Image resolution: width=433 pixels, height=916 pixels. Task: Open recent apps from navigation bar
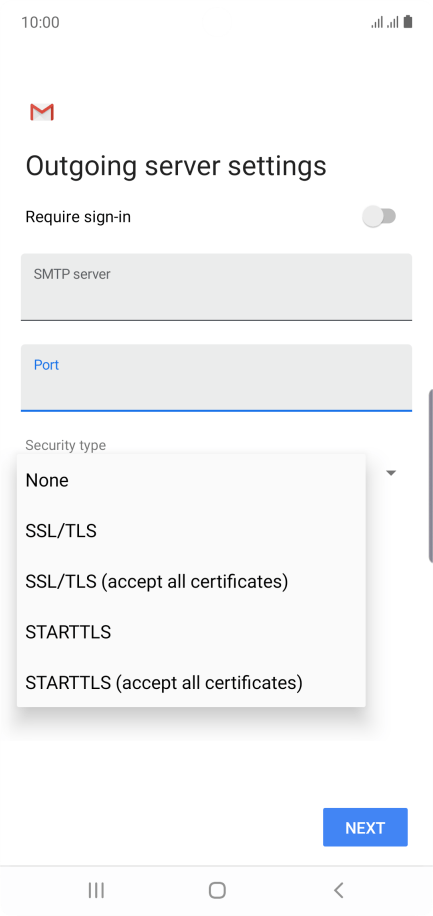click(x=96, y=890)
